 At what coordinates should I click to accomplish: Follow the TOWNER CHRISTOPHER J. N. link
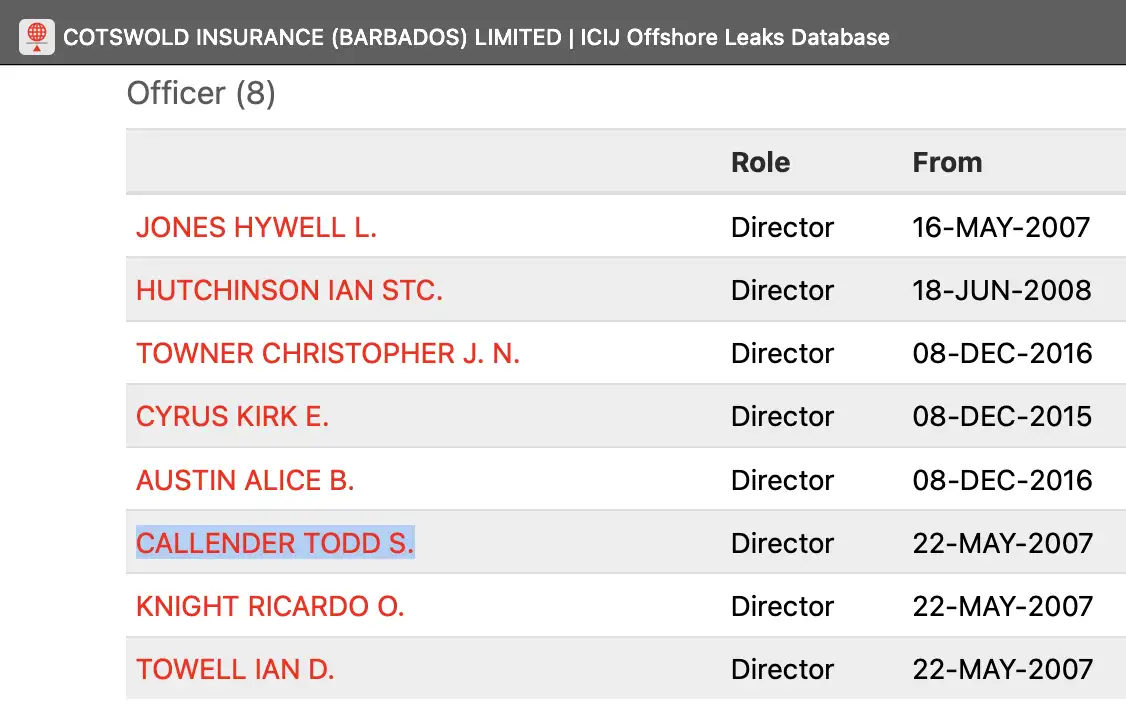click(328, 353)
